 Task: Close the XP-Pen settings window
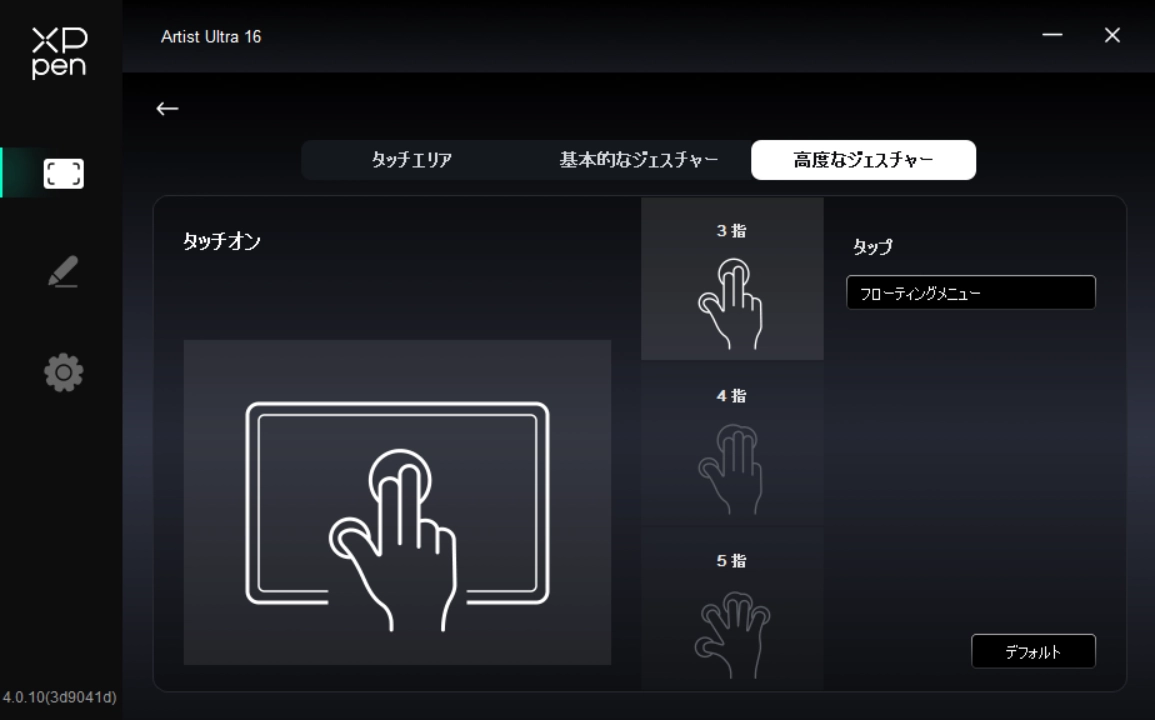pyautogui.click(x=1112, y=36)
